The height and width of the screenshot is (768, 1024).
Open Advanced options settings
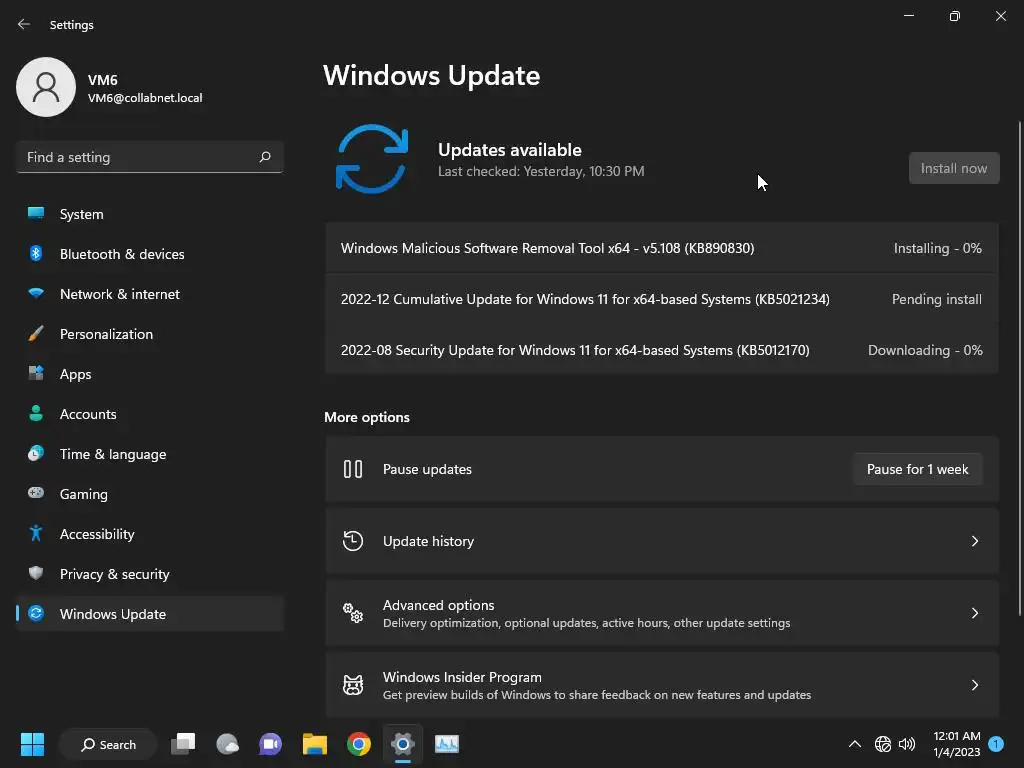(x=662, y=613)
